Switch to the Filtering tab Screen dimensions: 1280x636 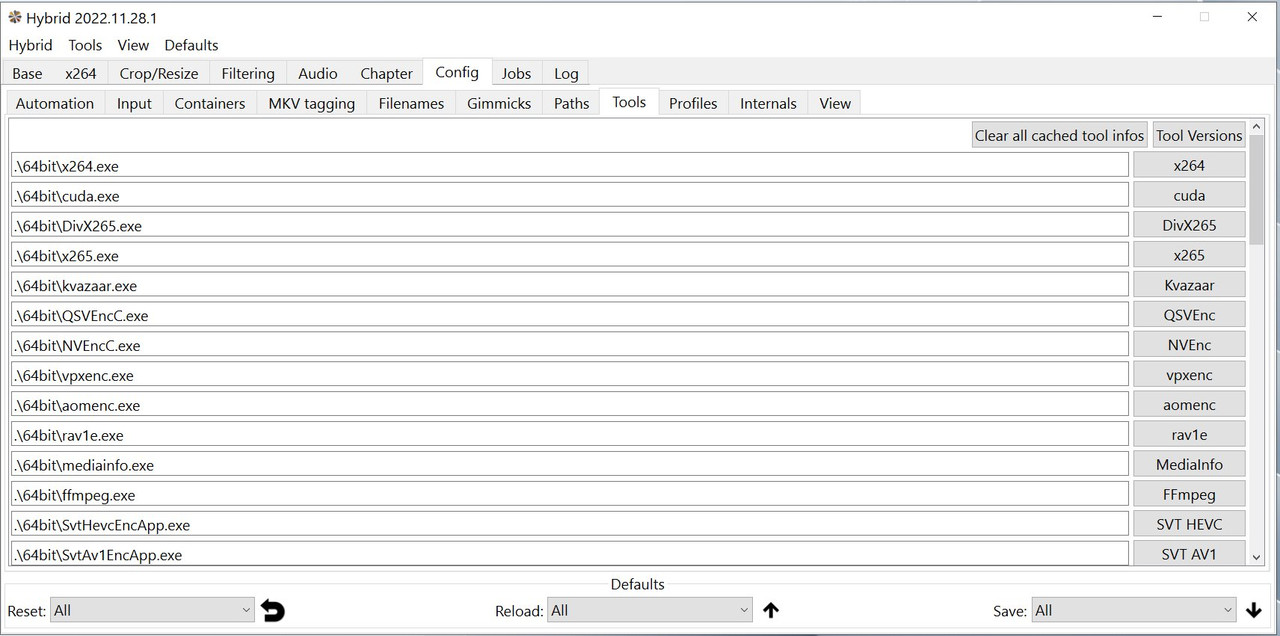pyautogui.click(x=248, y=73)
